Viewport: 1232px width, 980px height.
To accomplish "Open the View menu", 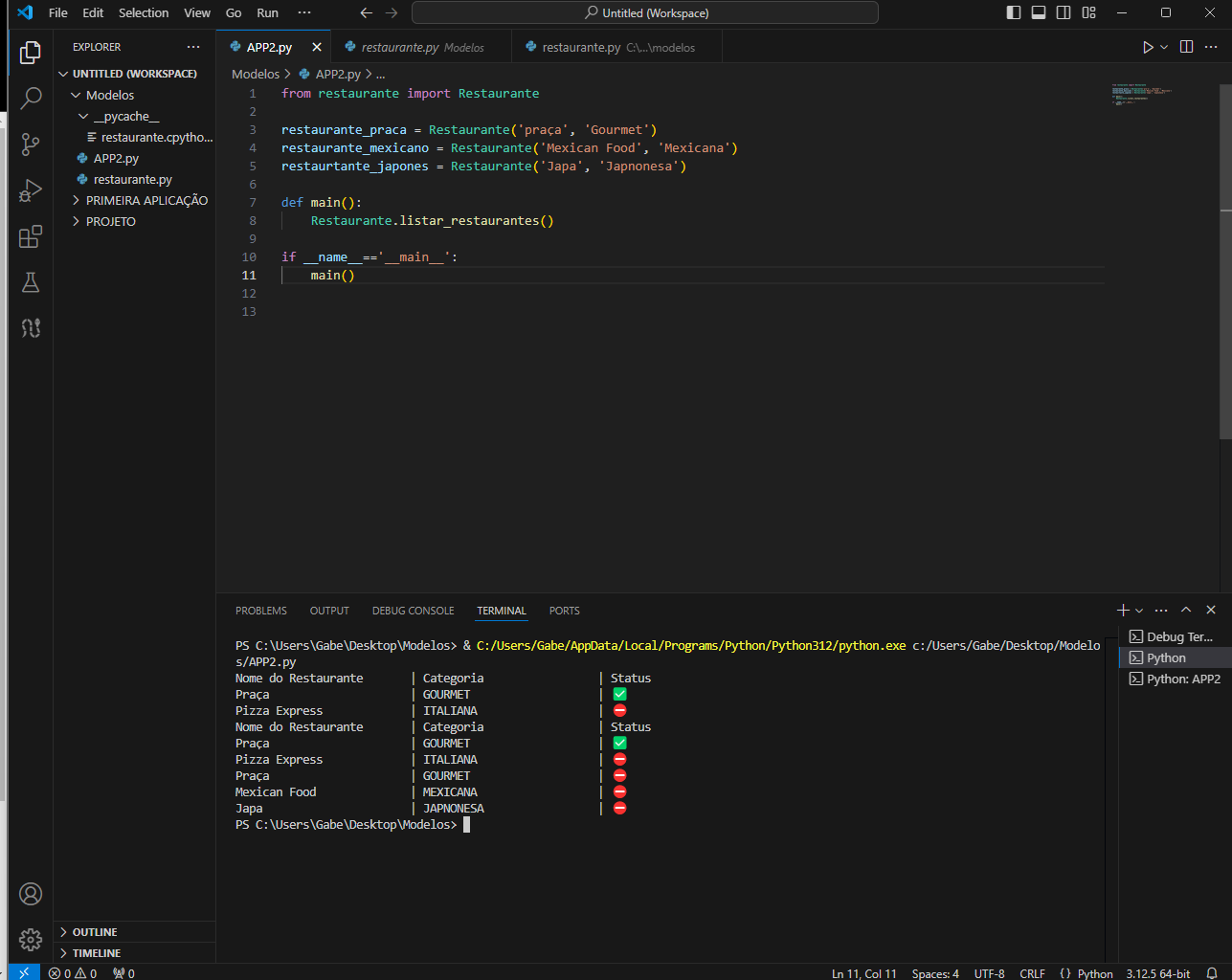I will [197, 12].
